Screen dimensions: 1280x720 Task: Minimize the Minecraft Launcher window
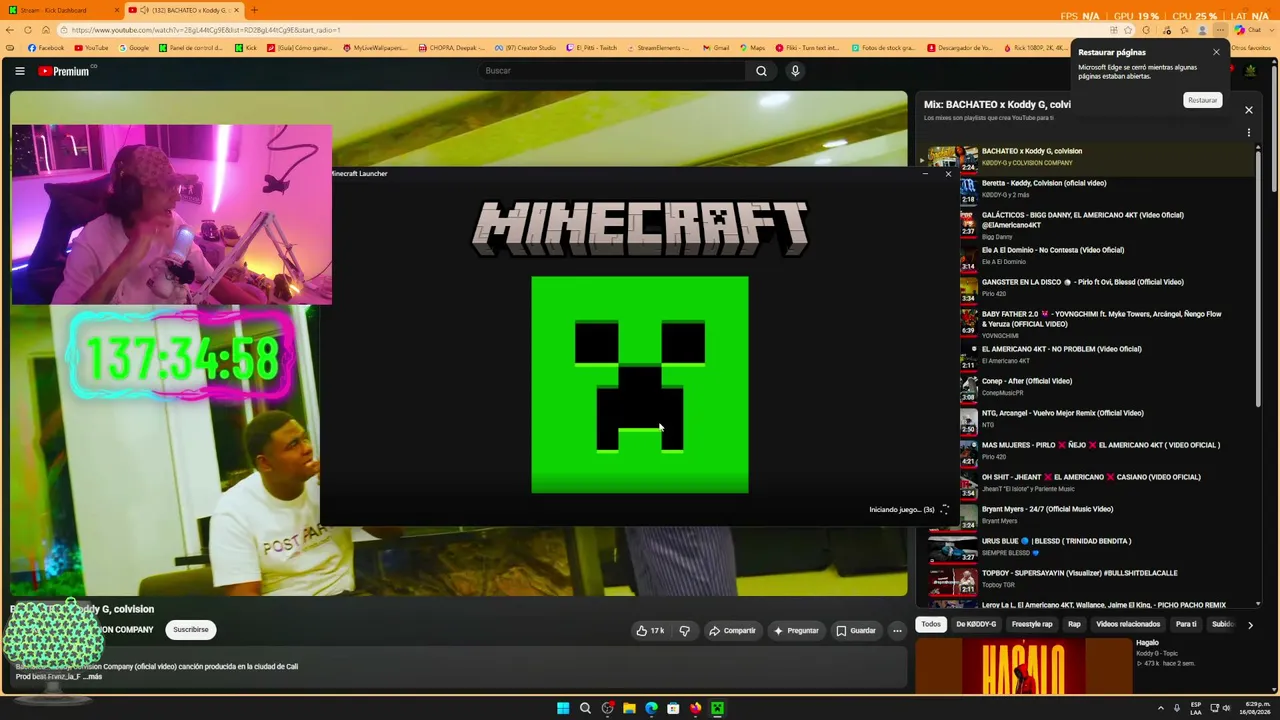[925, 174]
